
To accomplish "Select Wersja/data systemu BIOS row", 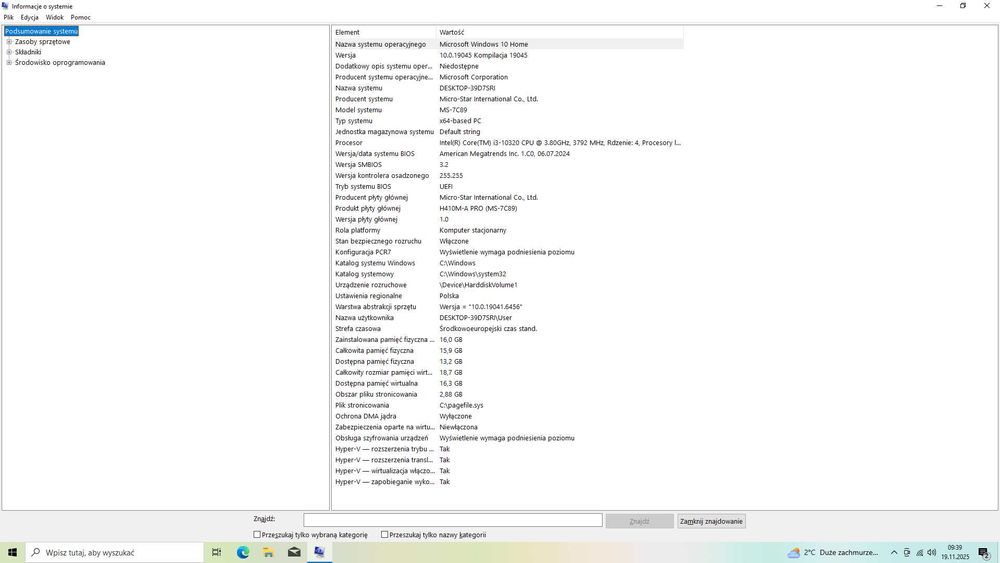I will pyautogui.click(x=508, y=154).
